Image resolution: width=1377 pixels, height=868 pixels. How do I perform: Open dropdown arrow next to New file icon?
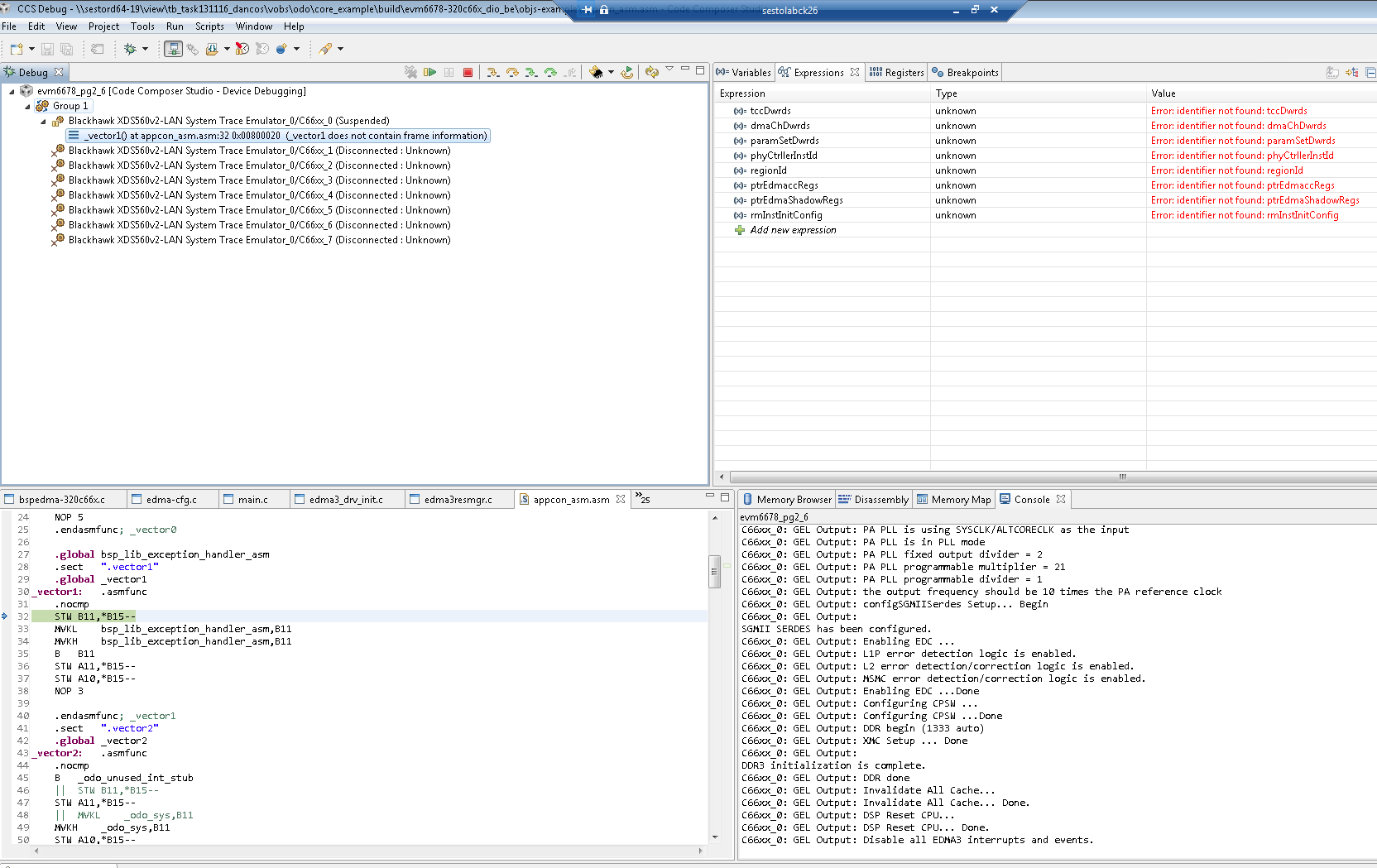31,49
